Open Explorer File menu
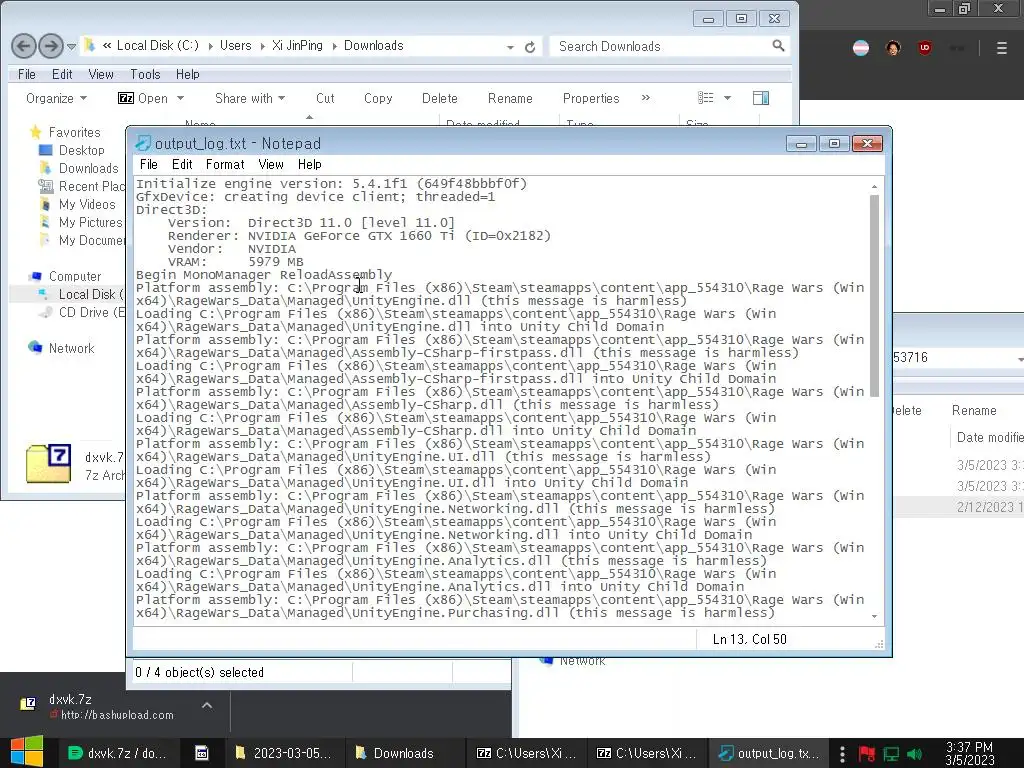1024x768 pixels. tap(27, 74)
